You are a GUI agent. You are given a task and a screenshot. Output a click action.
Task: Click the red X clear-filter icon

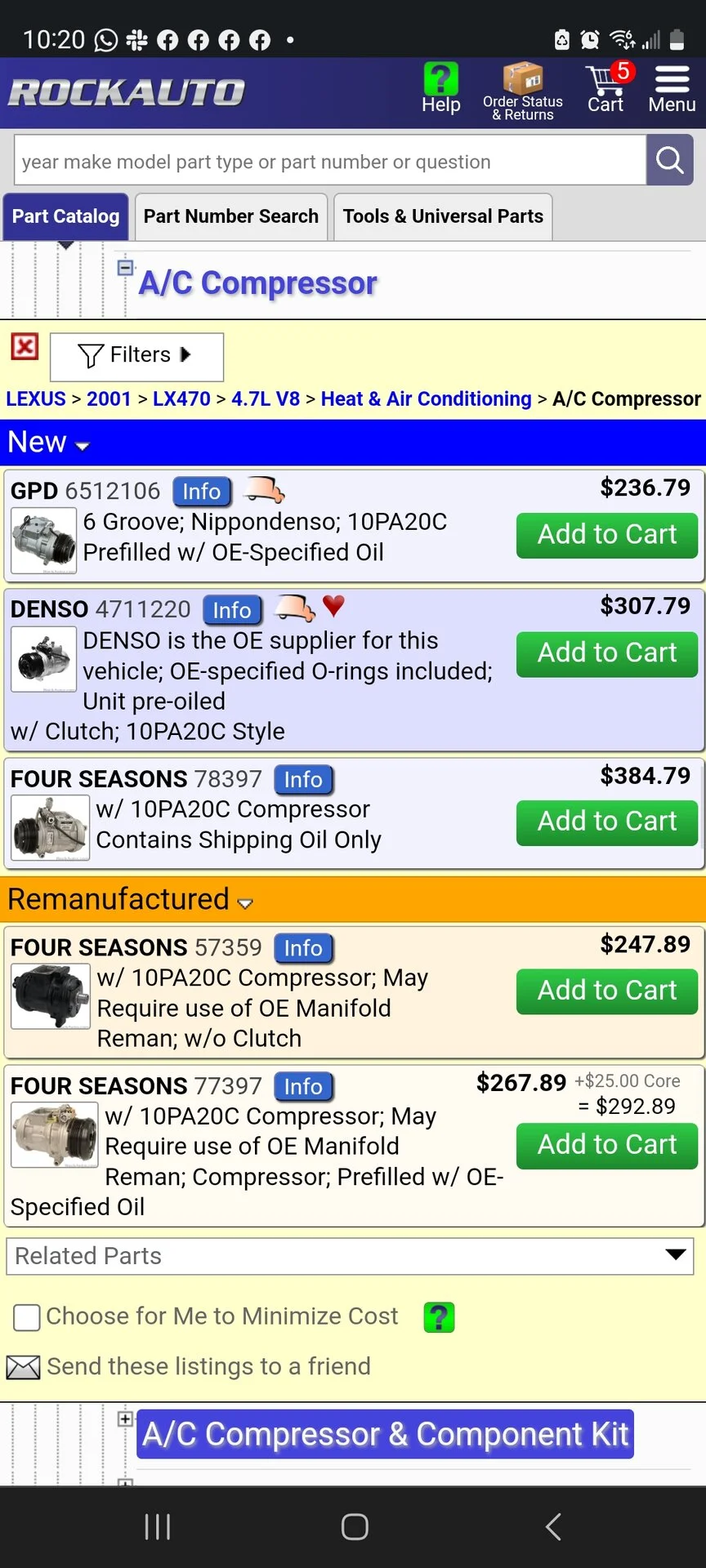point(25,346)
